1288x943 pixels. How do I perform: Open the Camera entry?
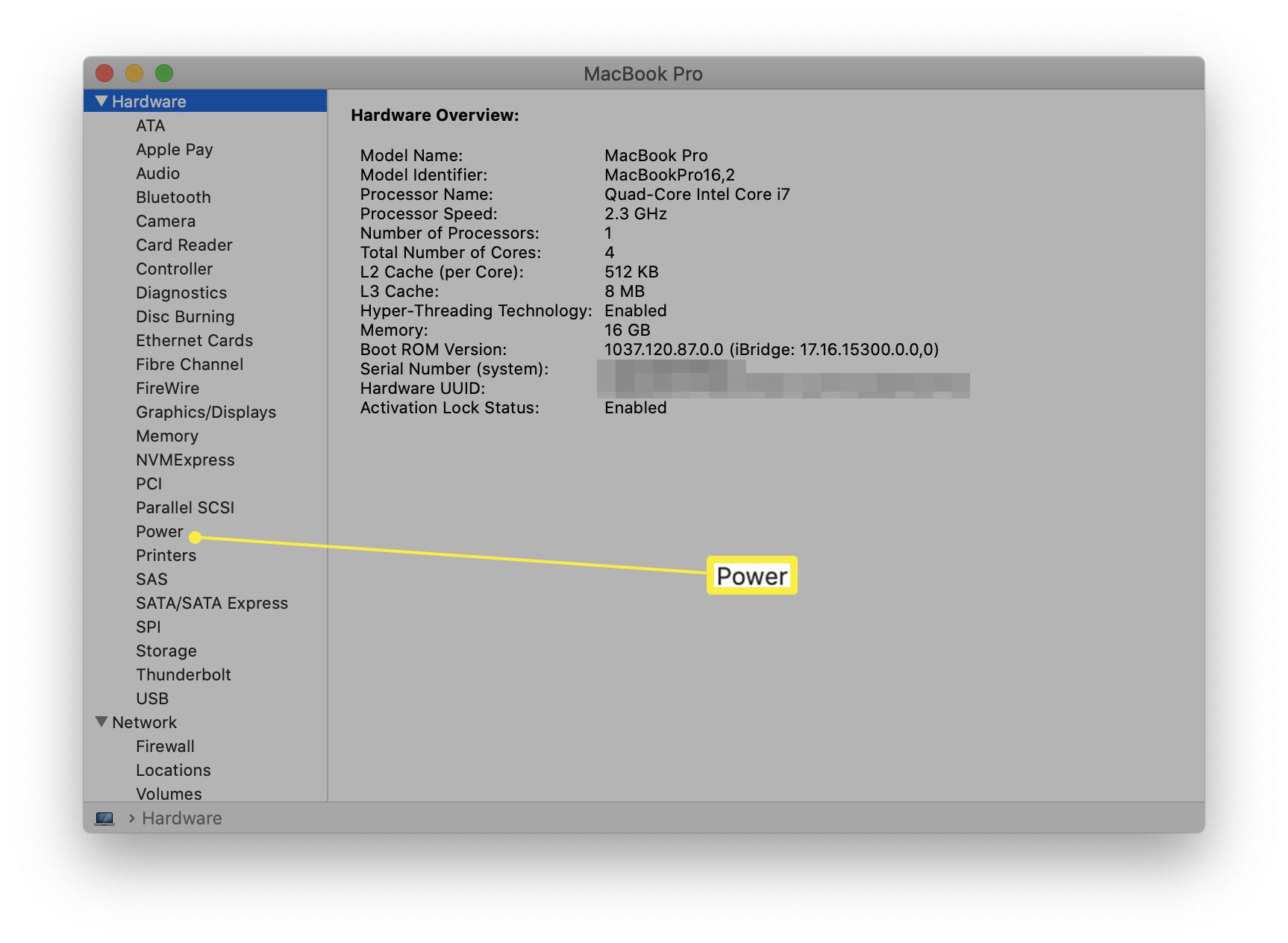click(166, 221)
